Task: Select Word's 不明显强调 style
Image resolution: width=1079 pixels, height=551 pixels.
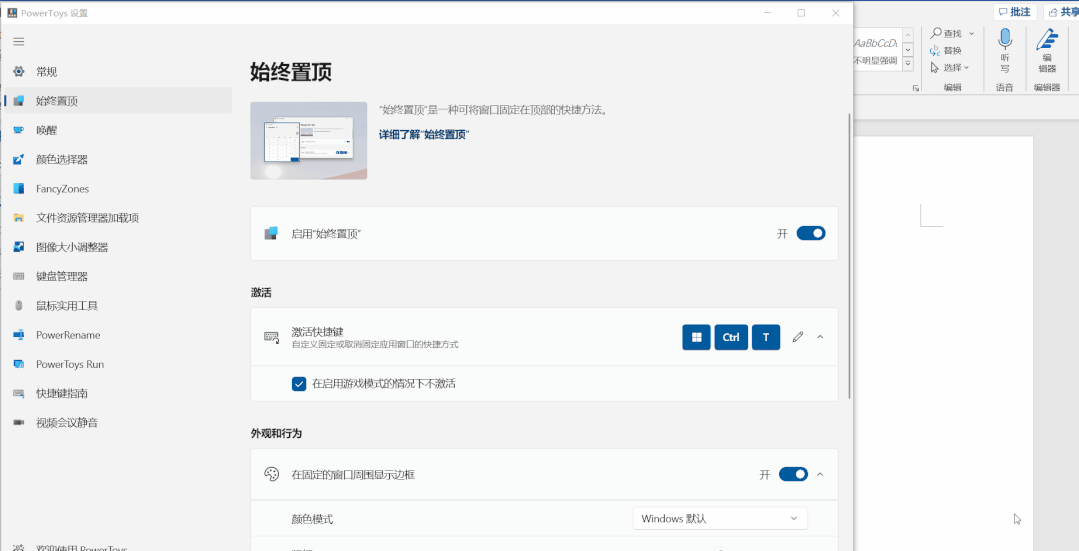Action: [x=875, y=48]
